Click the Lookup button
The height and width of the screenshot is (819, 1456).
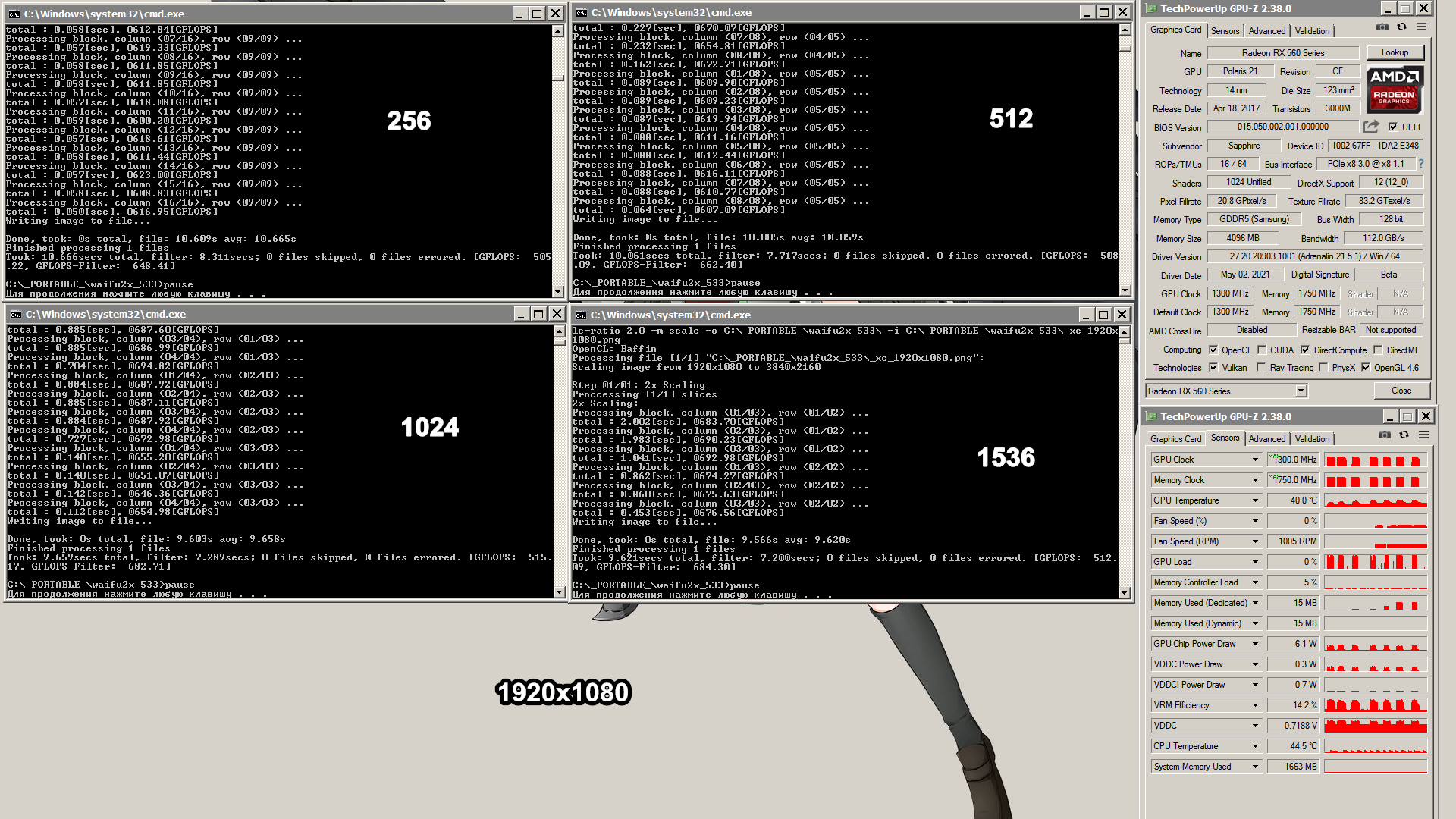(x=1395, y=52)
